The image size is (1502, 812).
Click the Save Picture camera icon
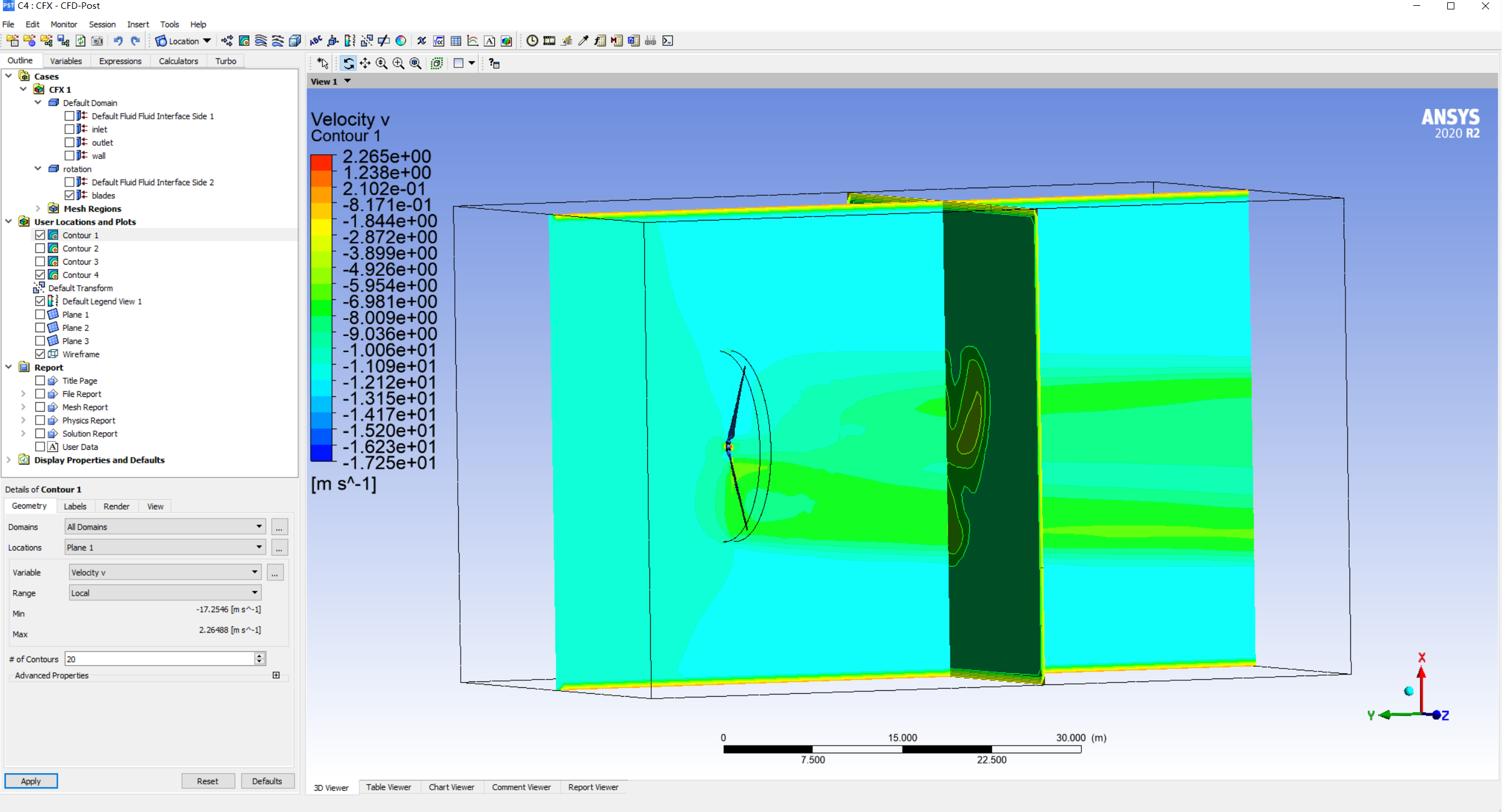(98, 41)
